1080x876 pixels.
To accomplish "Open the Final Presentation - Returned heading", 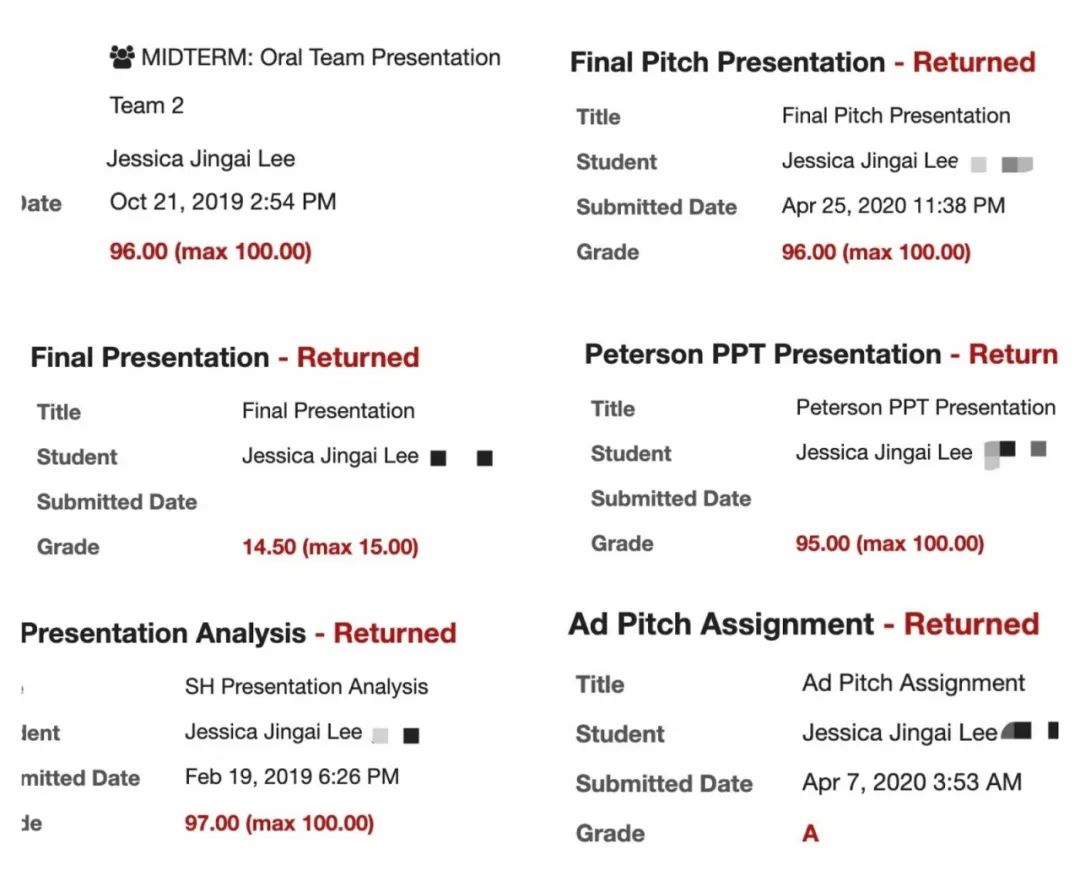I will click(224, 357).
